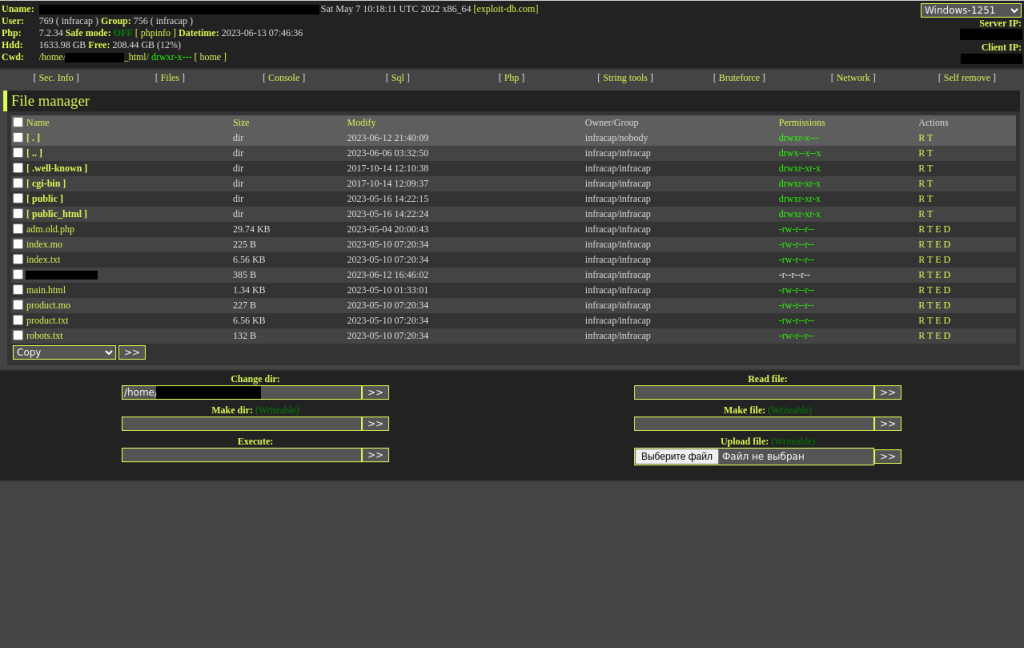The height and width of the screenshot is (648, 1024).
Task: Sort the file list by Size column
Action: 241,123
